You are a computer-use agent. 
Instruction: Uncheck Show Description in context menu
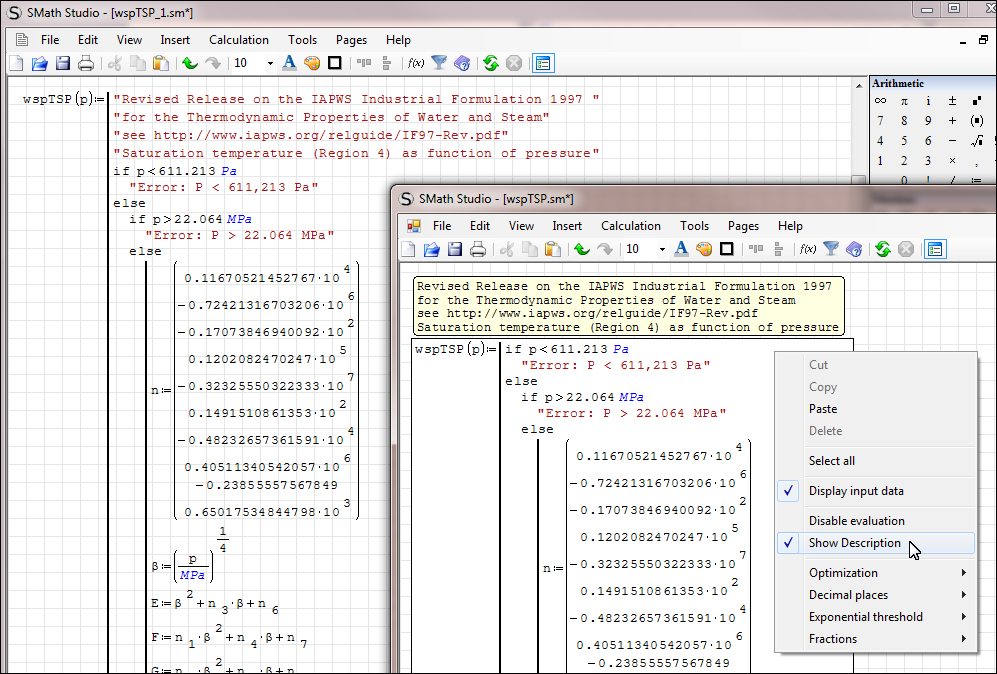coord(855,543)
